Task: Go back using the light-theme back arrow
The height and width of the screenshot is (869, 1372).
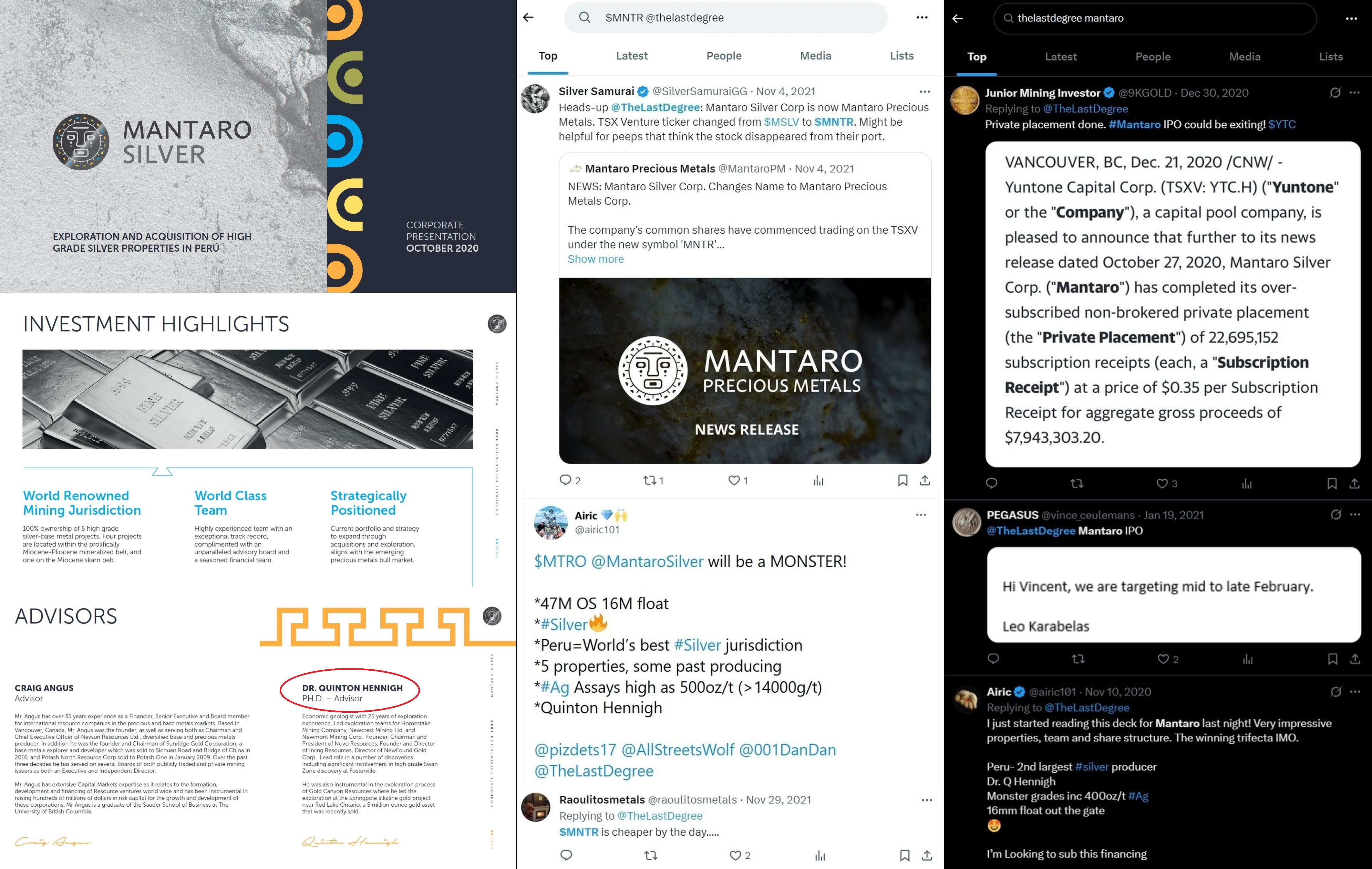Action: [x=528, y=18]
